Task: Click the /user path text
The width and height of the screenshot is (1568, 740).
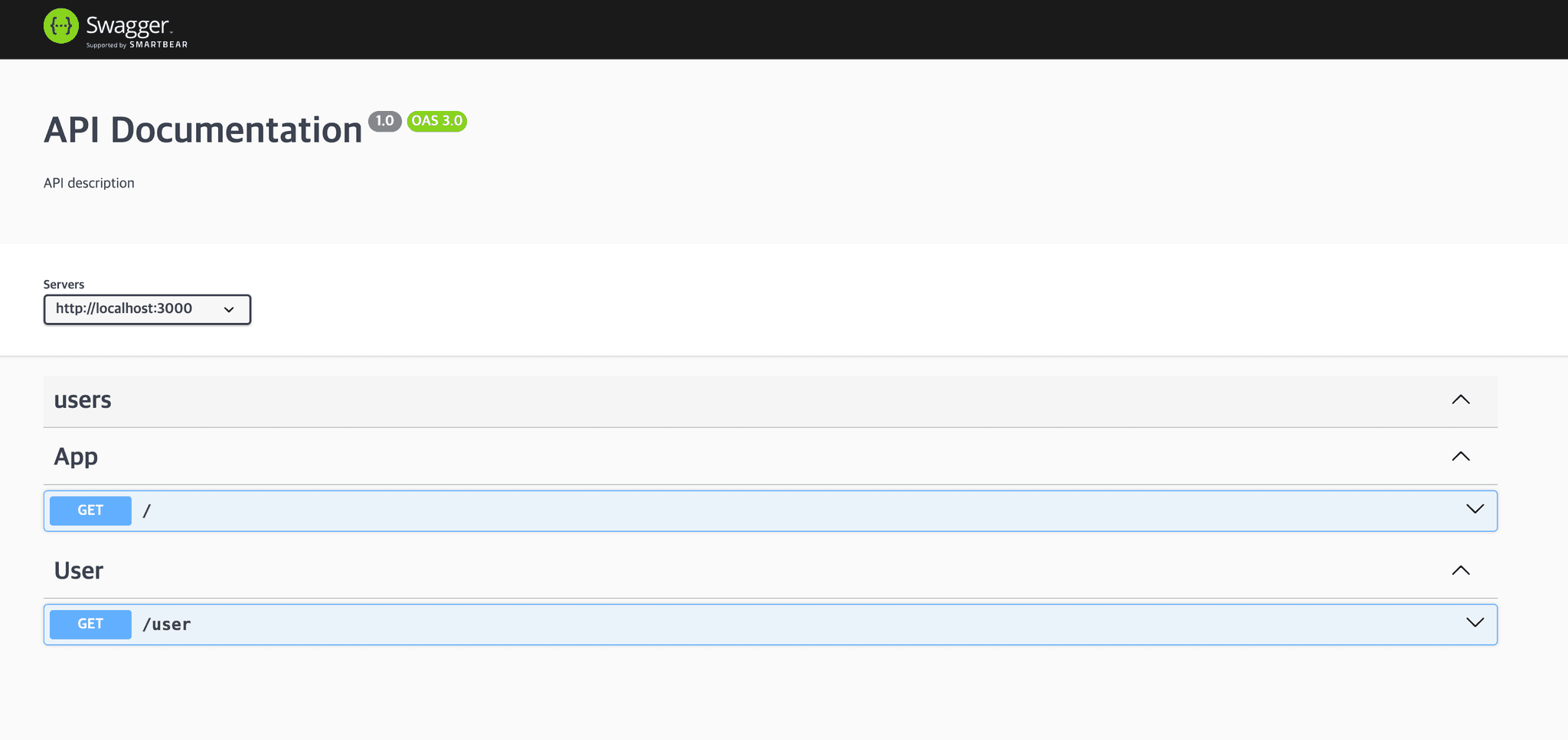Action: click(167, 624)
